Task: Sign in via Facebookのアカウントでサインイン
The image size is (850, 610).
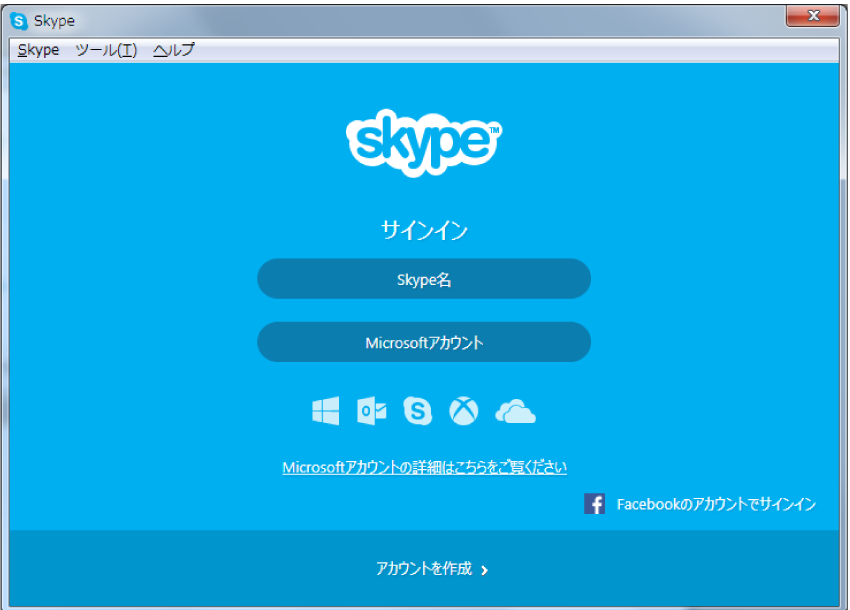Action: 716,504
